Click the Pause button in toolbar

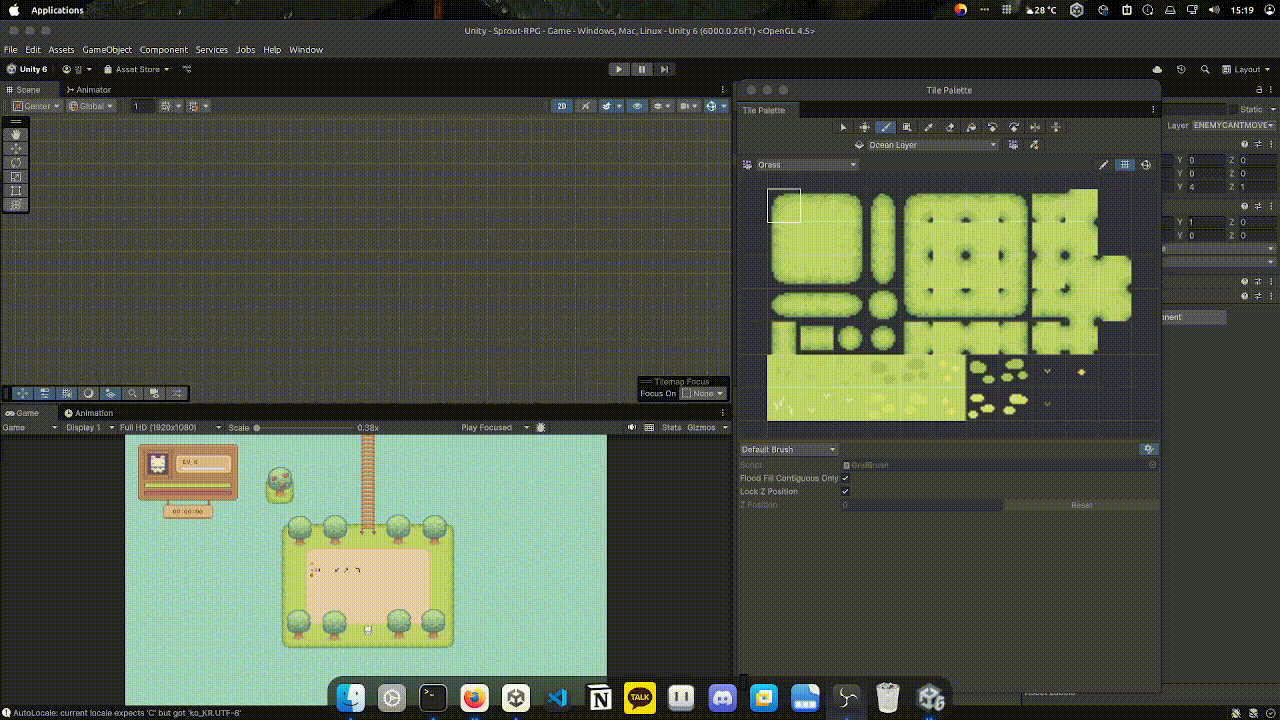[x=641, y=69]
